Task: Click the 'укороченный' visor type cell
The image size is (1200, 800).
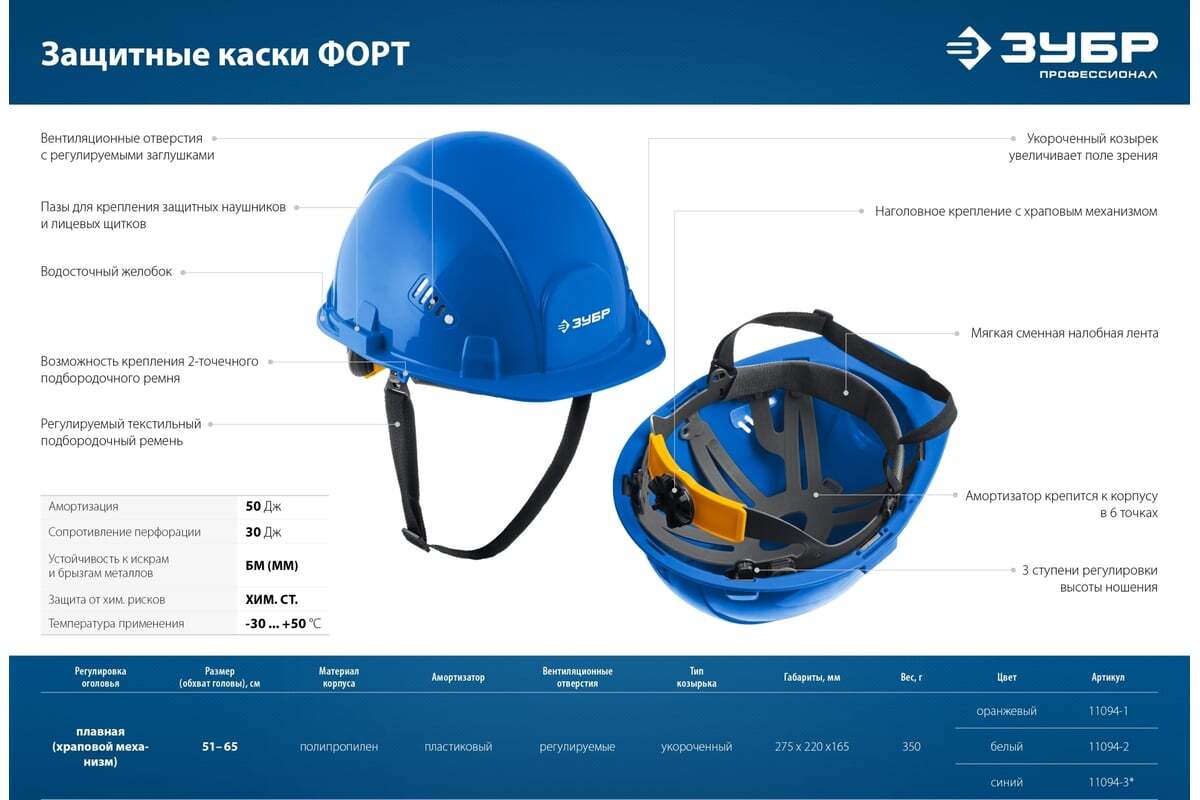Action: click(696, 747)
